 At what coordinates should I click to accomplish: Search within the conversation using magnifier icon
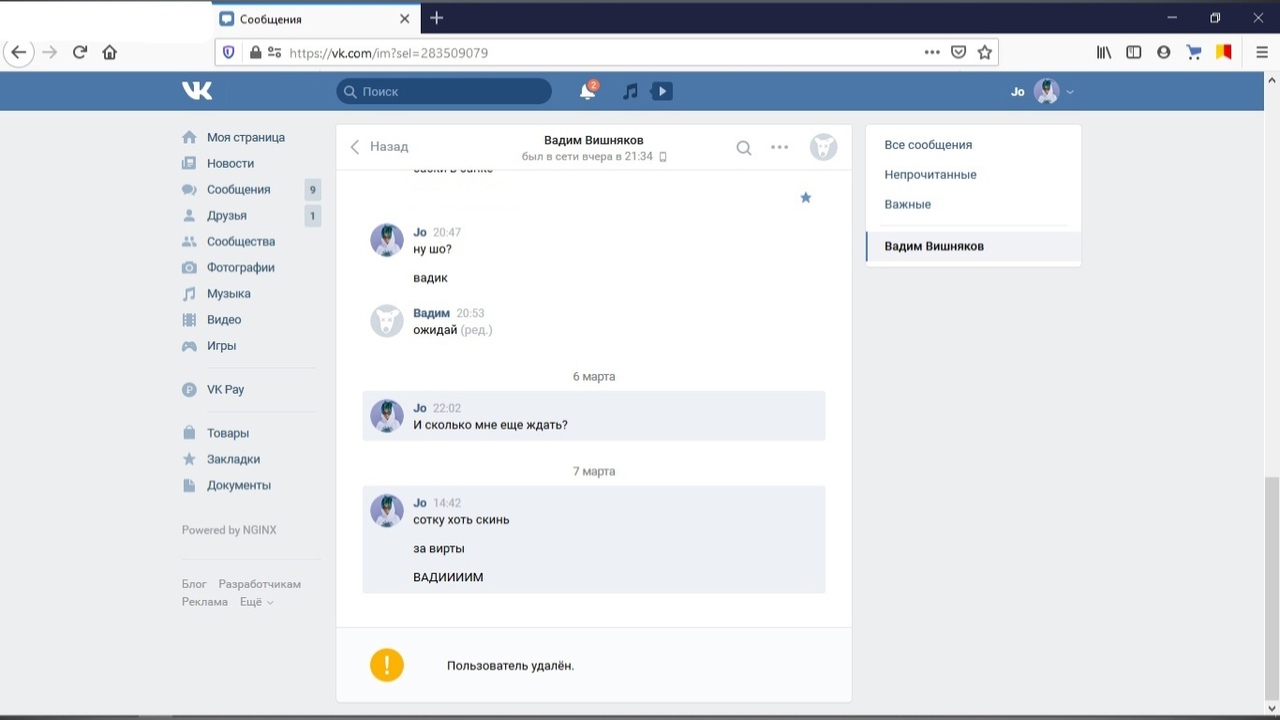coord(744,148)
